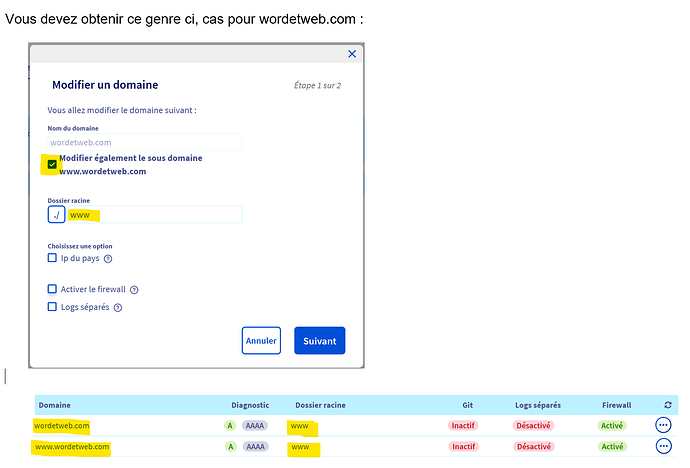This screenshot has height=468, width=690.
Task: Click the AAAA diagnostic badge for www.wordetweb.com
Action: [255, 446]
